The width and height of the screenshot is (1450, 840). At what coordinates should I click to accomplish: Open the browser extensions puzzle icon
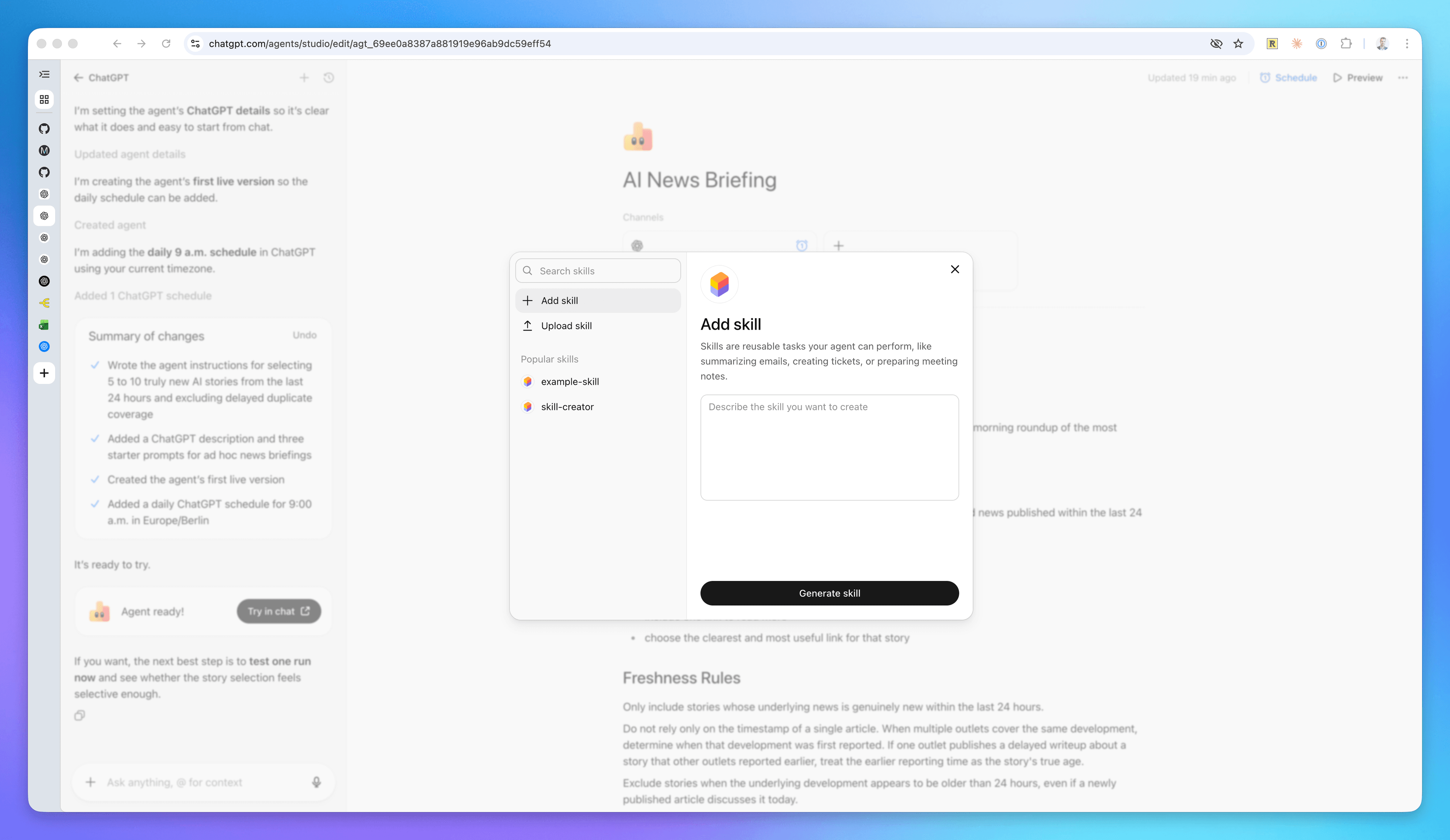pyautogui.click(x=1346, y=44)
